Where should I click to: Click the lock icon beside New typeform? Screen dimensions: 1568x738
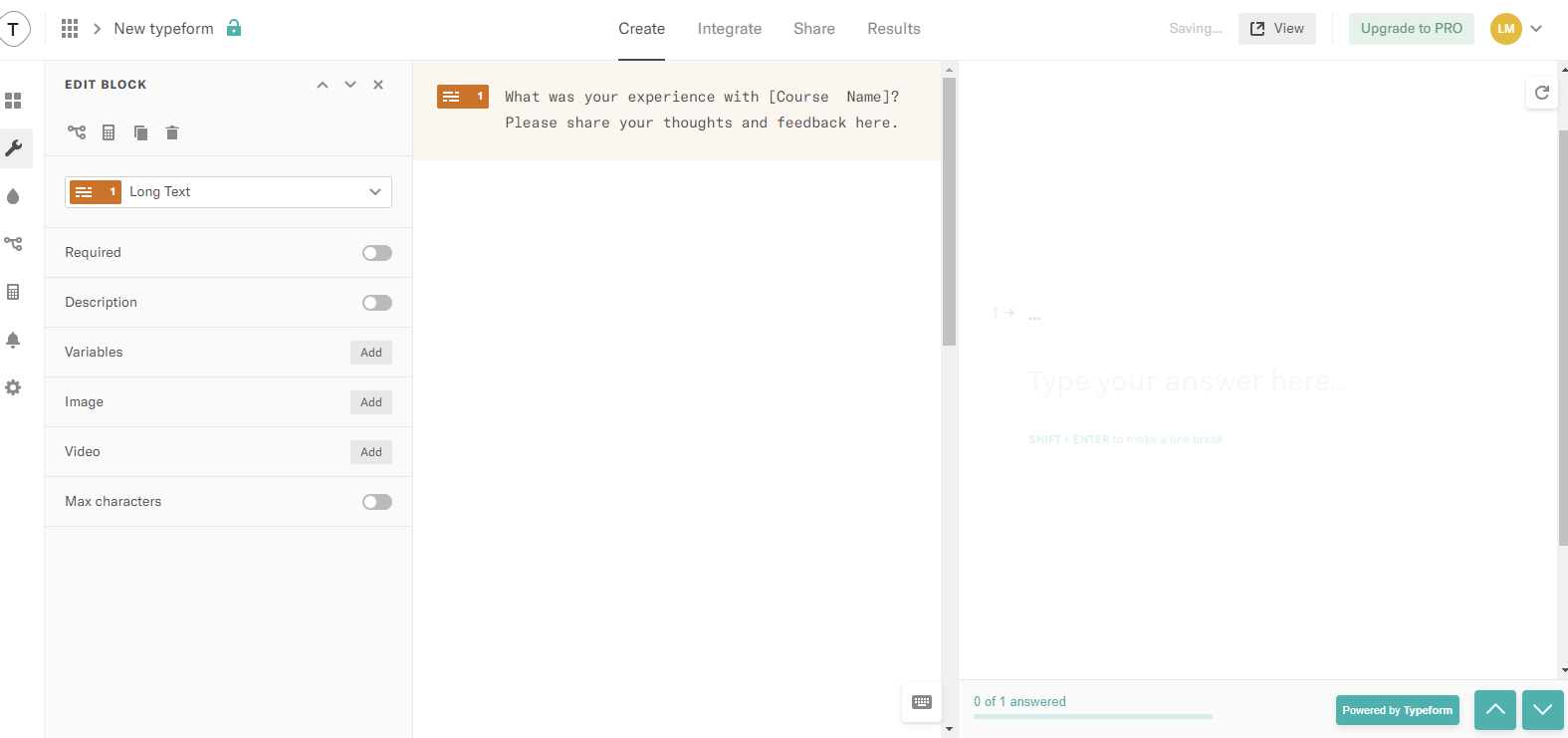[x=234, y=28]
